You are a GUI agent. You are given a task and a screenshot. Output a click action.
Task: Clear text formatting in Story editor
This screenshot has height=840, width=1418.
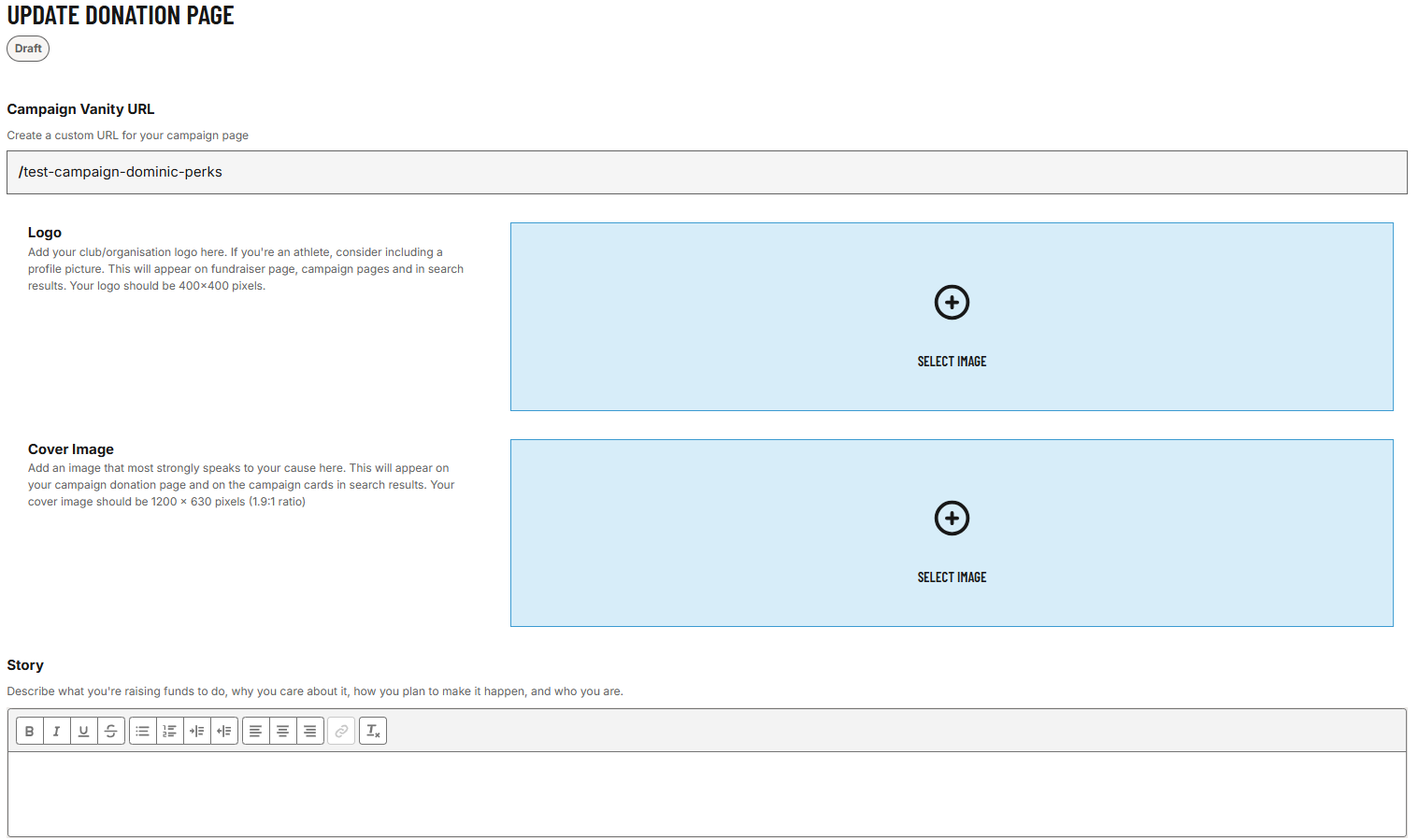[373, 732]
